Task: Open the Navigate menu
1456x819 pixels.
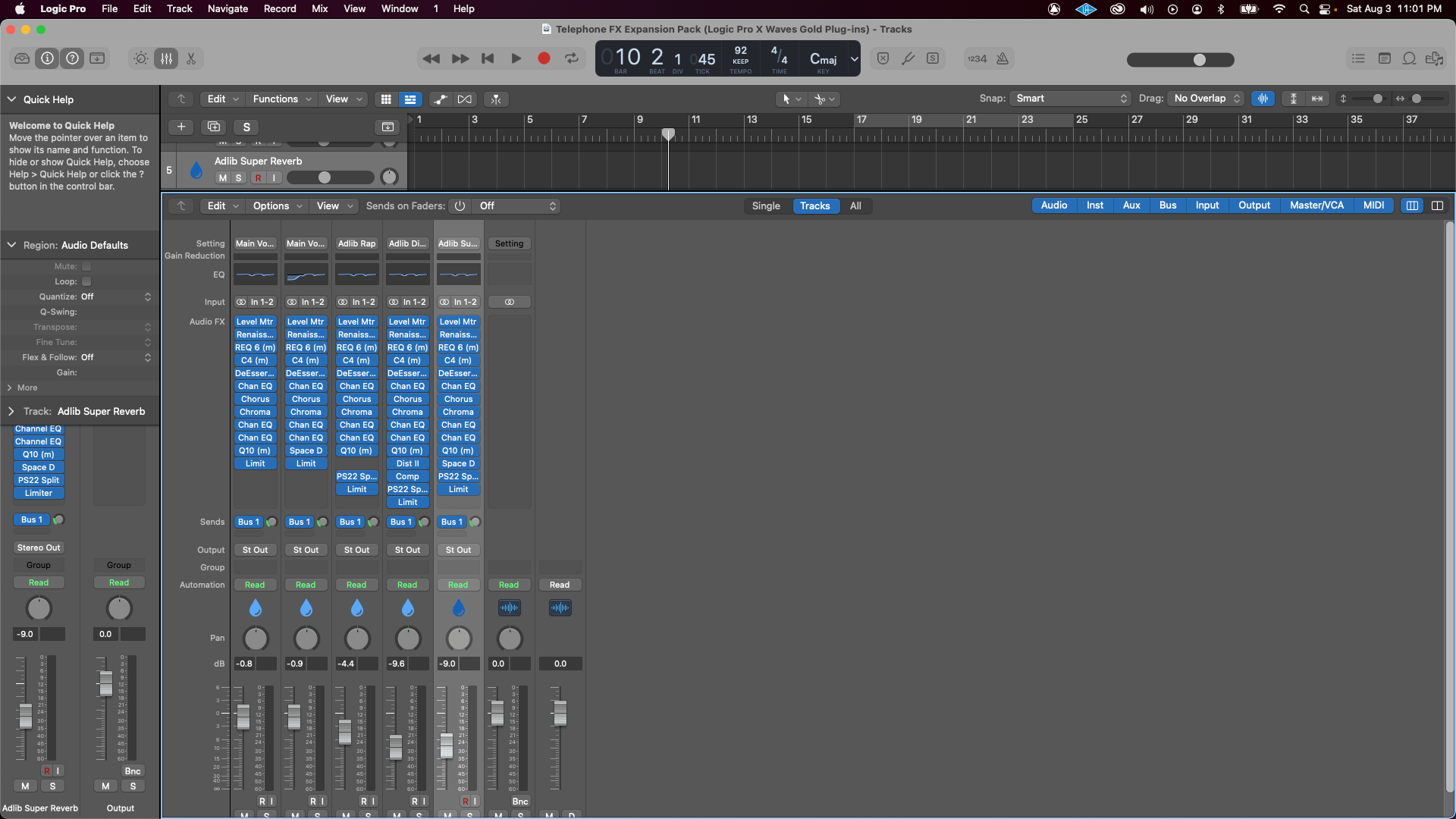Action: point(227,8)
